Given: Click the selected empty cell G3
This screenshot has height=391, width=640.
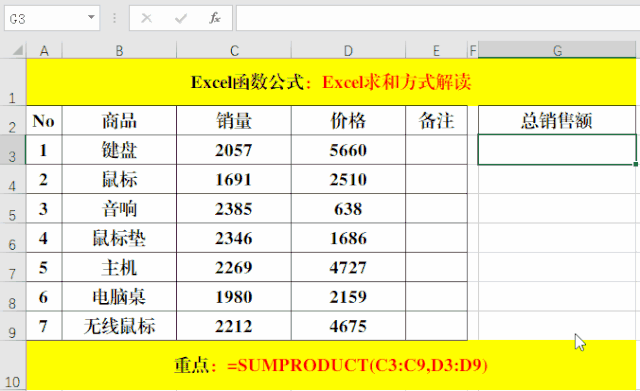Looking at the screenshot, I should pyautogui.click(x=557, y=150).
